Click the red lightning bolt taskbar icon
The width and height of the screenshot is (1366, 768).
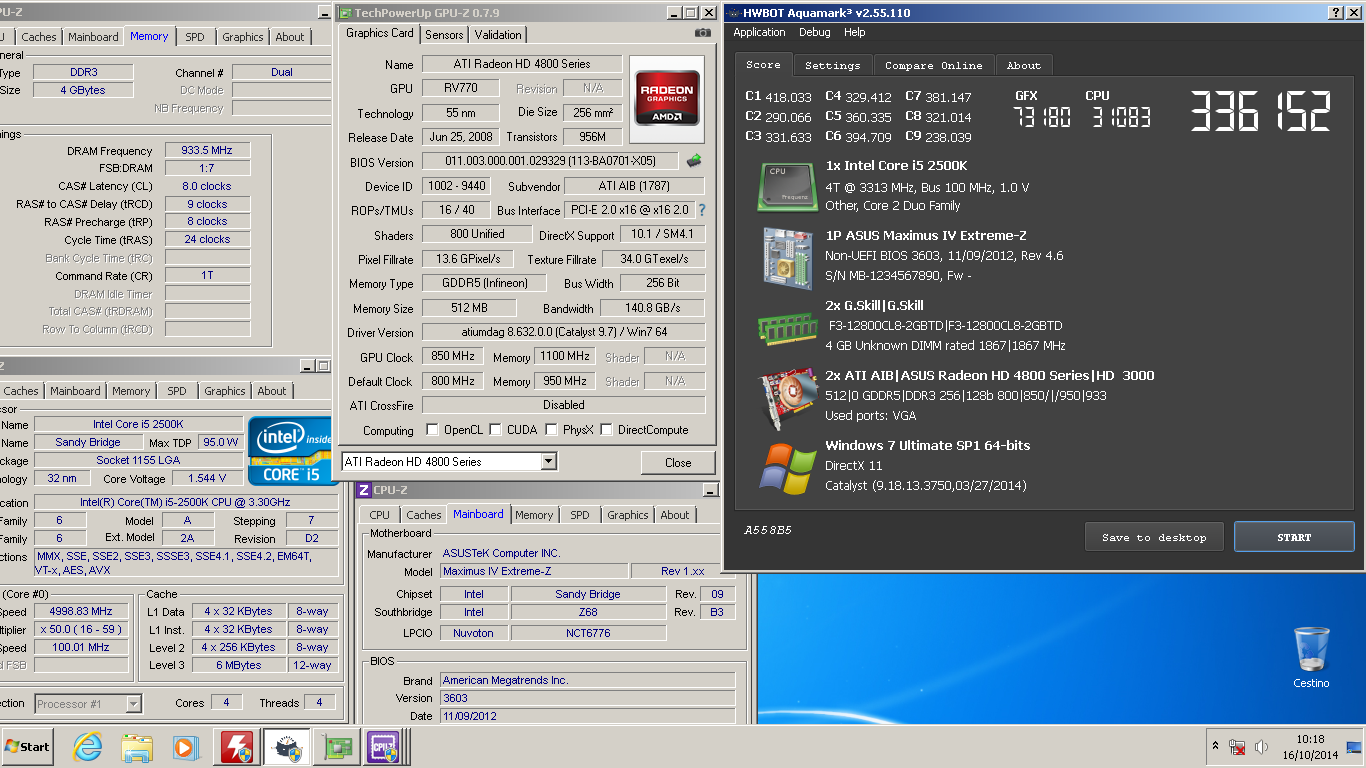click(x=236, y=747)
